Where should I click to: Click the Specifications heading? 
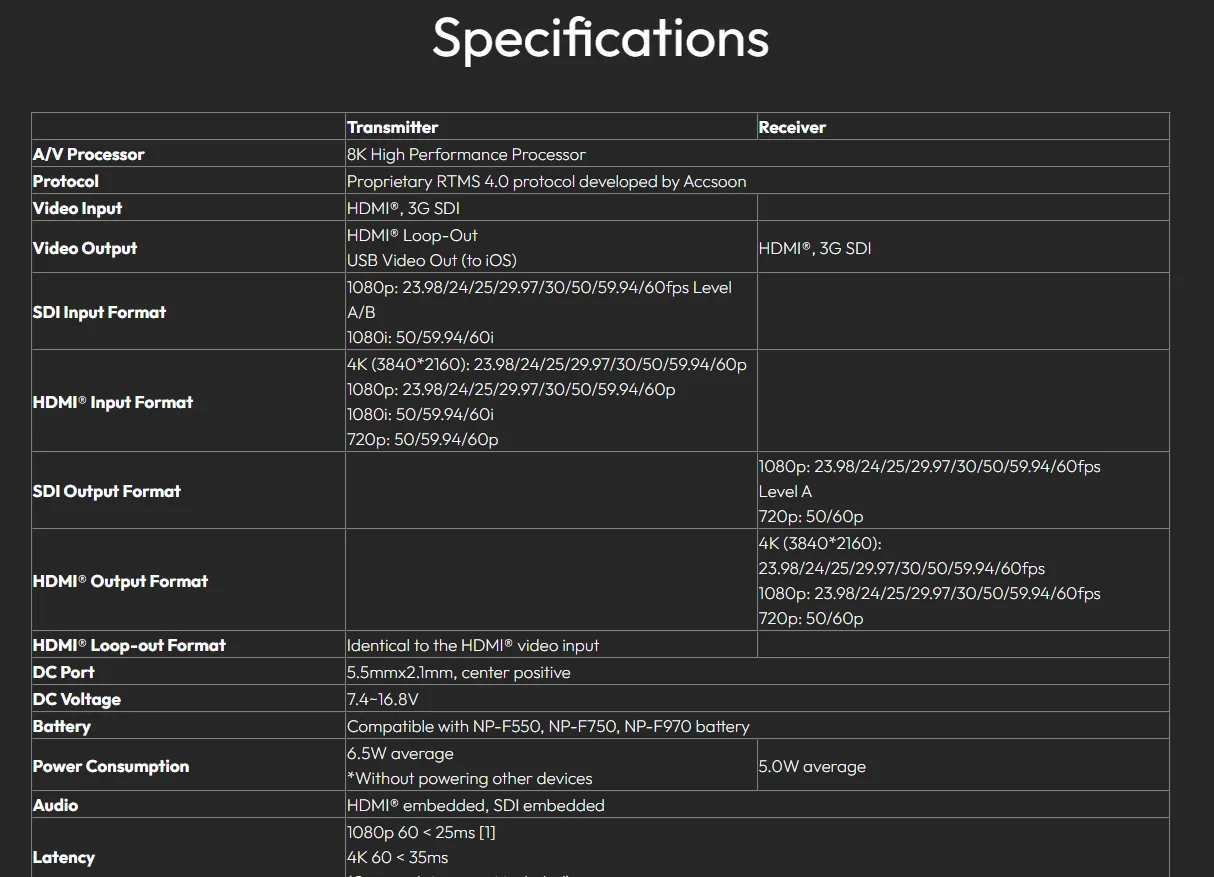pyautogui.click(x=600, y=39)
